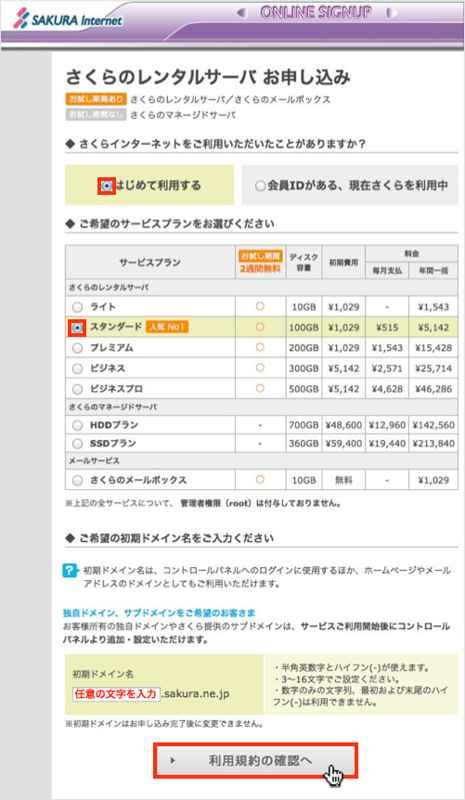Click the ¥12,960 monthly price cell
The image size is (465, 800).
click(387, 425)
